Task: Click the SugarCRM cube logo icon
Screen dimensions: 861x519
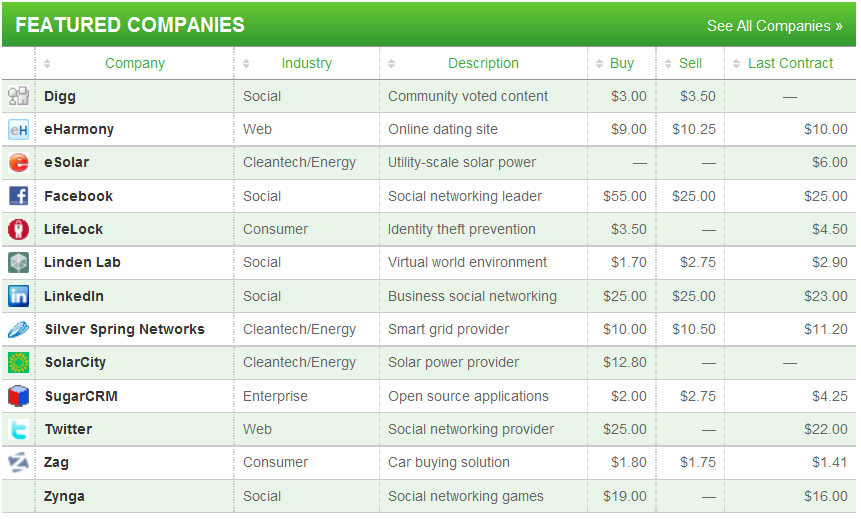Action: 18,396
